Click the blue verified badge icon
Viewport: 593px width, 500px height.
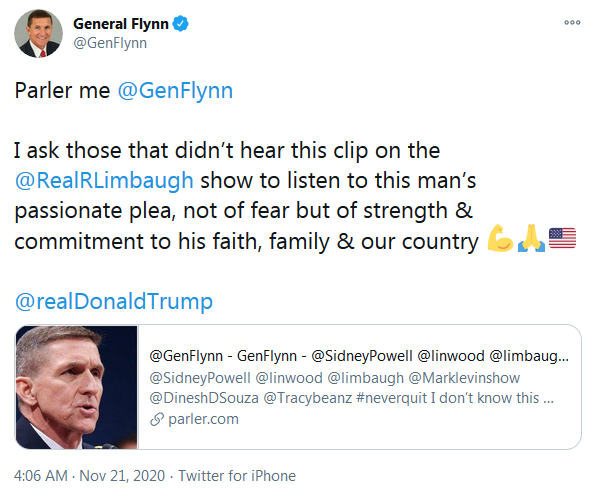180,24
